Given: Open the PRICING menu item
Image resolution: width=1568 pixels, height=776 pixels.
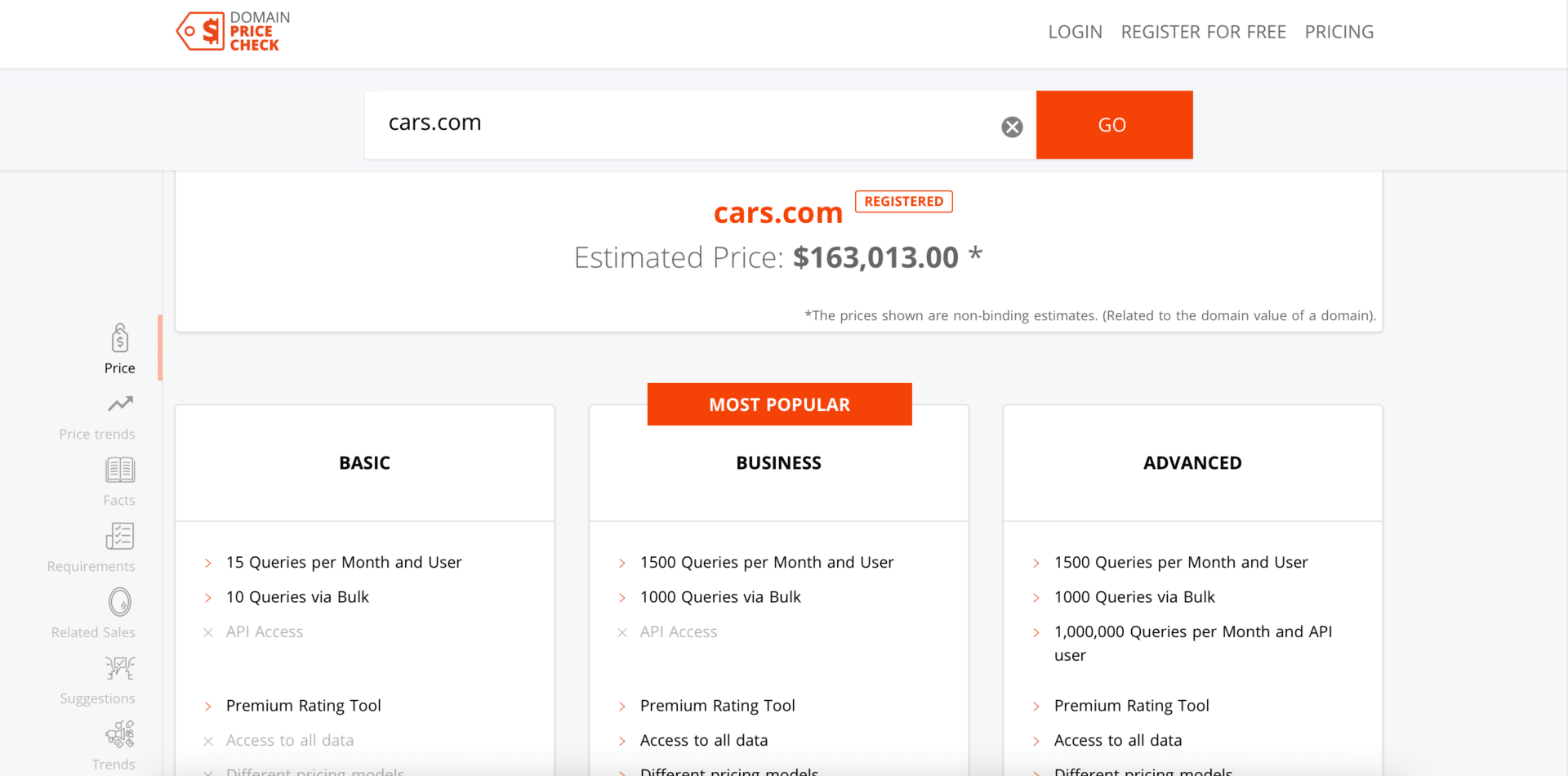Looking at the screenshot, I should 1339,32.
